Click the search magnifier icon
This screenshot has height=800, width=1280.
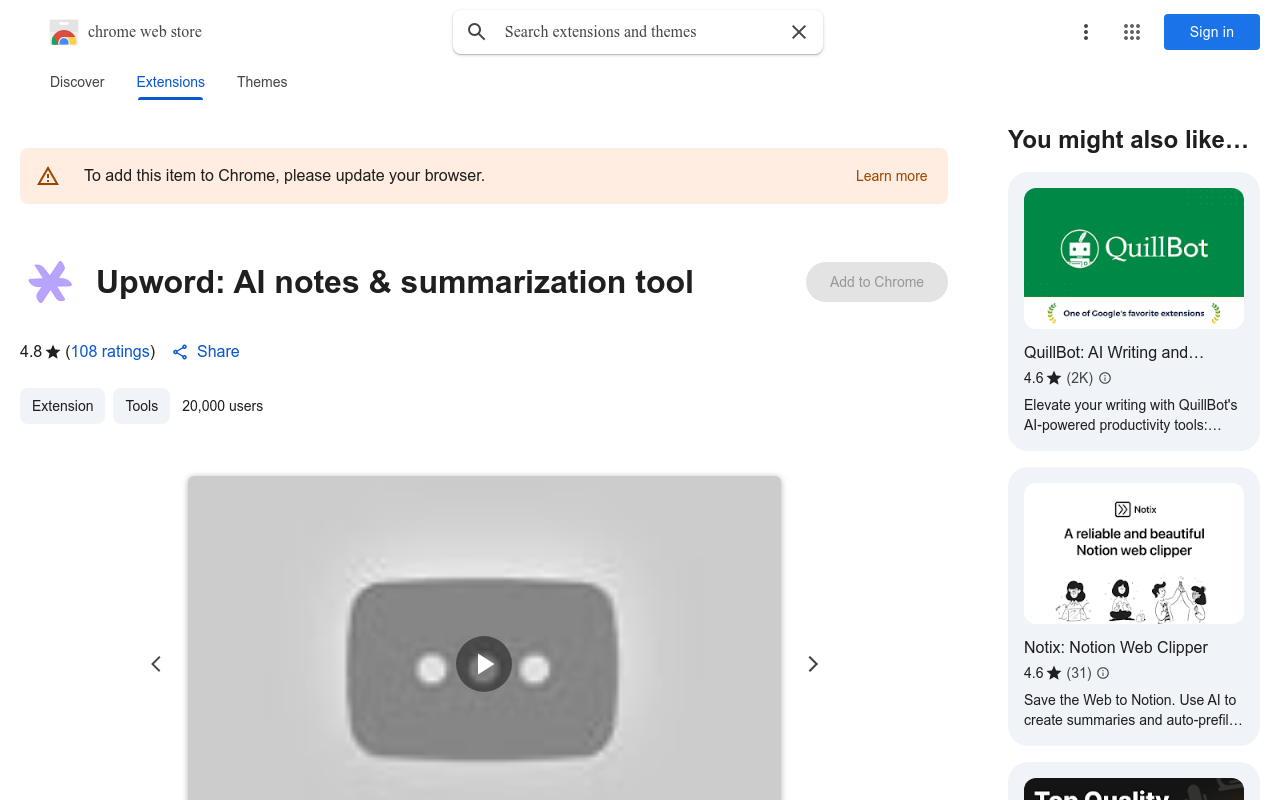point(477,32)
